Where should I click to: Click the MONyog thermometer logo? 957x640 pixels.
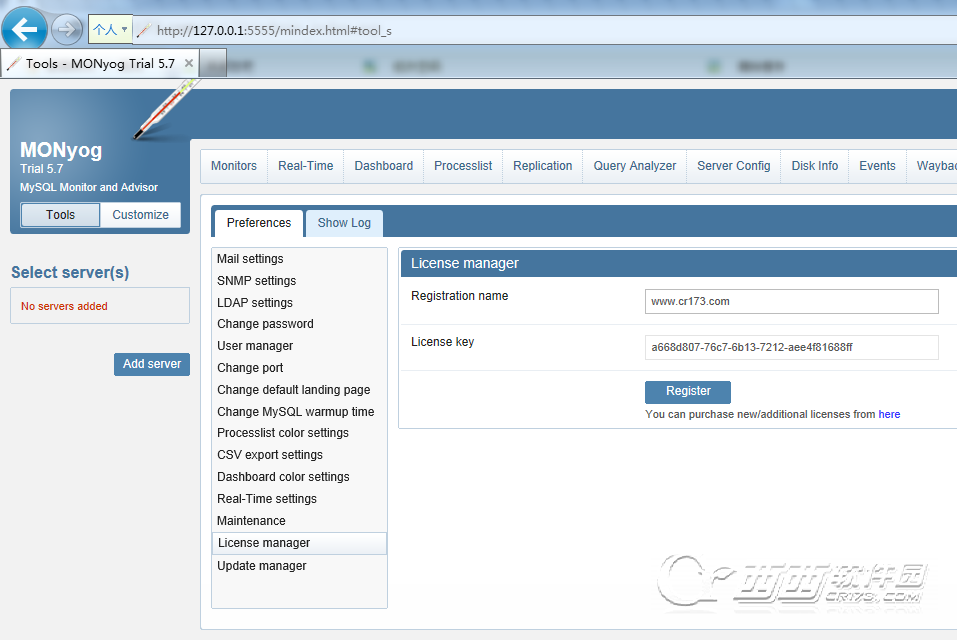[165, 110]
